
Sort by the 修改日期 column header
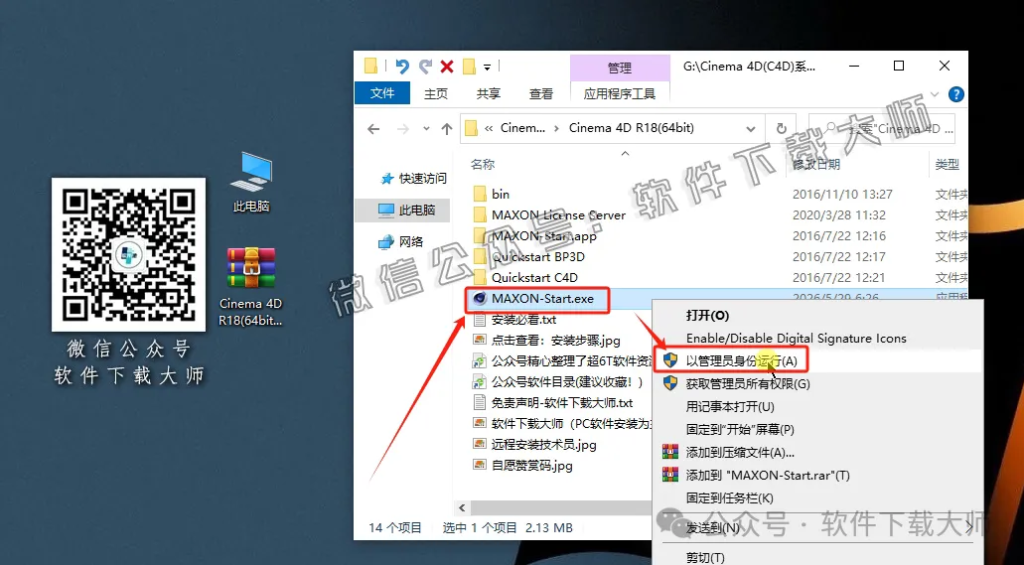(x=816, y=165)
